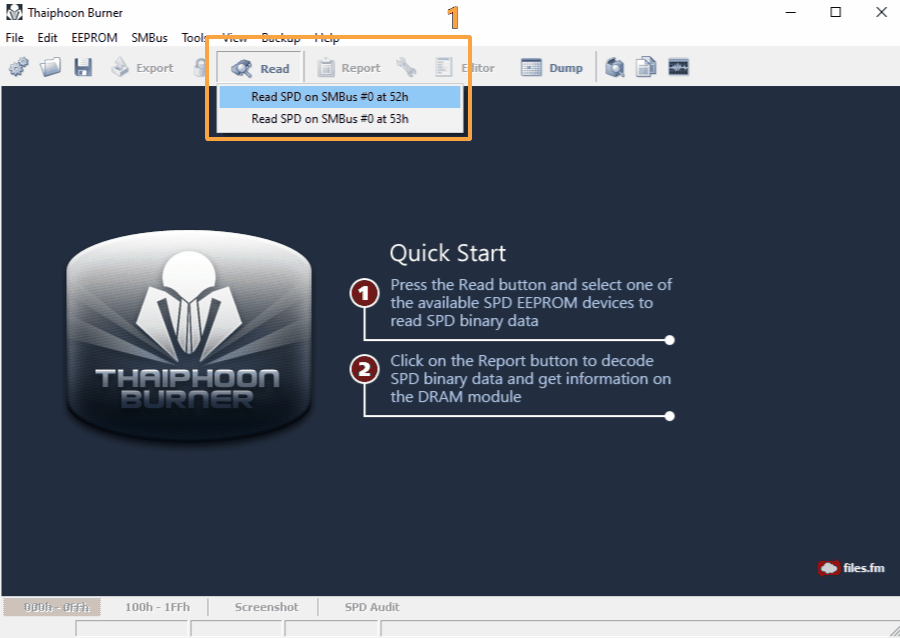Open the SMBus menu

(x=149, y=38)
